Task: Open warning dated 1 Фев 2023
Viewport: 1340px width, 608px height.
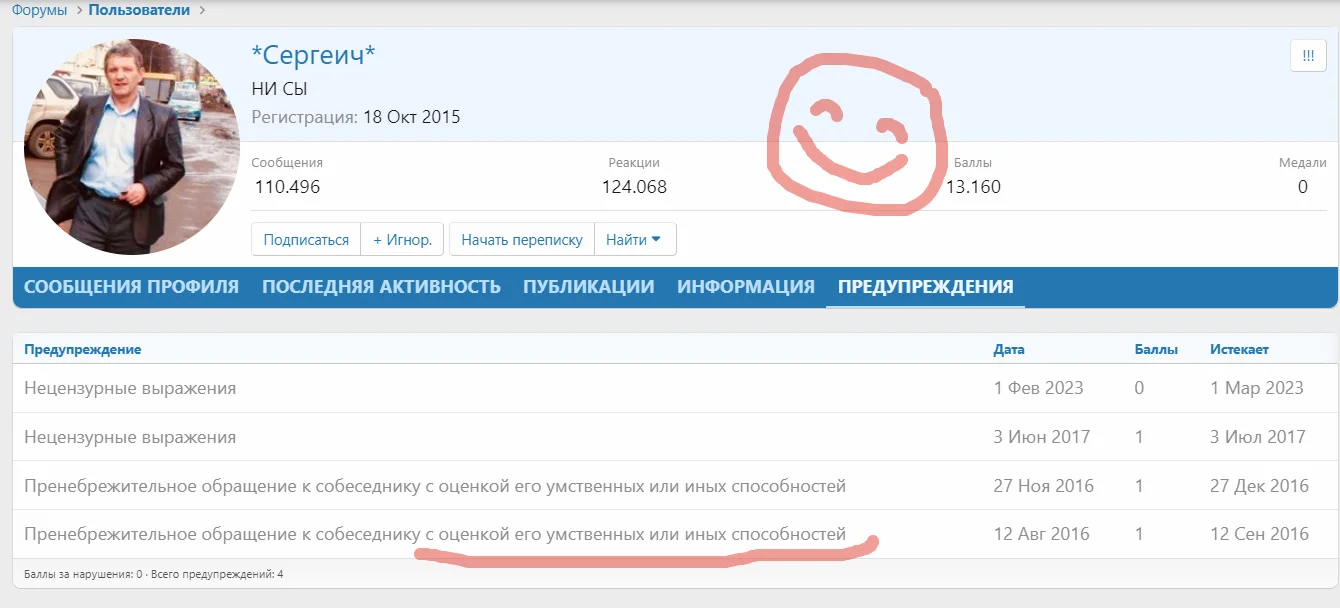Action: pyautogui.click(x=675, y=388)
